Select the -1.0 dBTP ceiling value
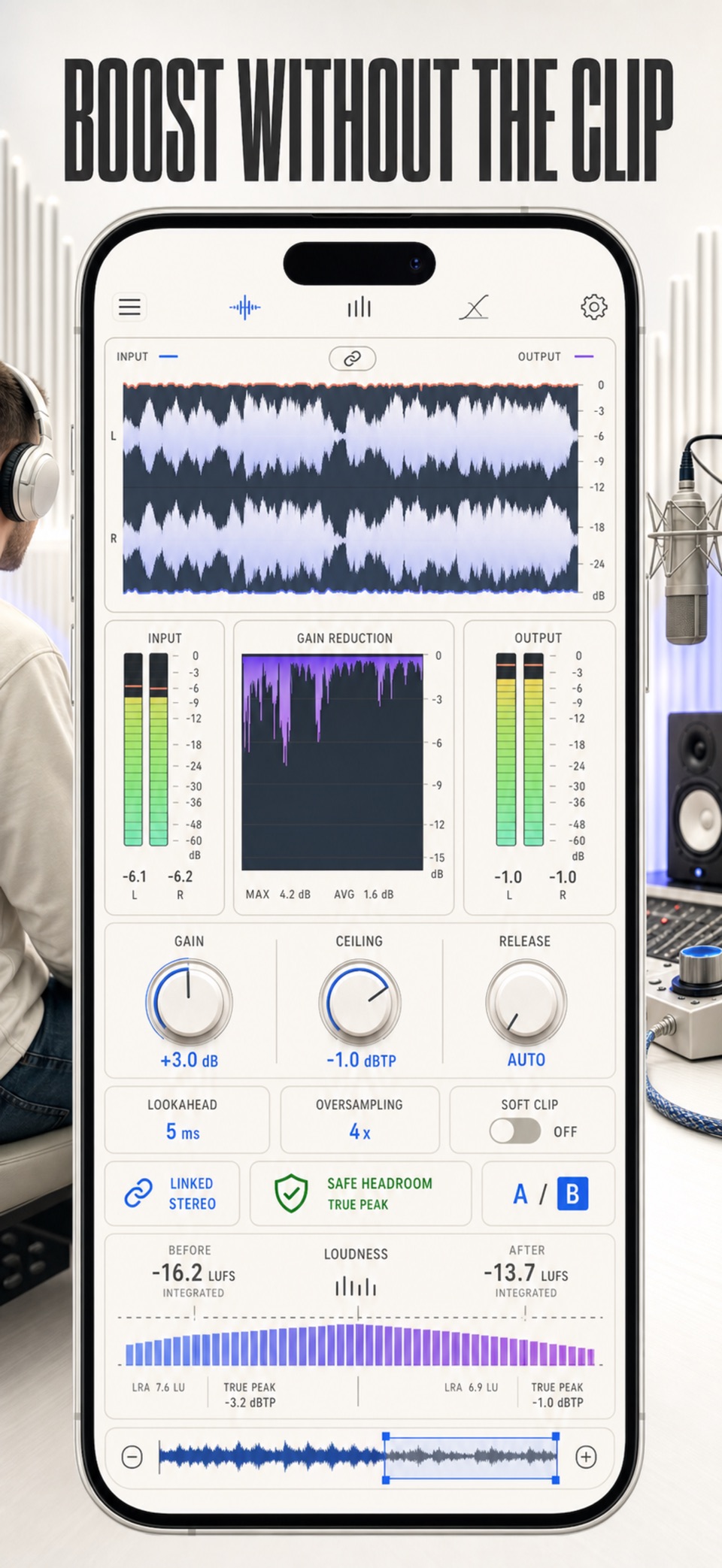Screen dimensions: 722x1568 click(x=361, y=1060)
